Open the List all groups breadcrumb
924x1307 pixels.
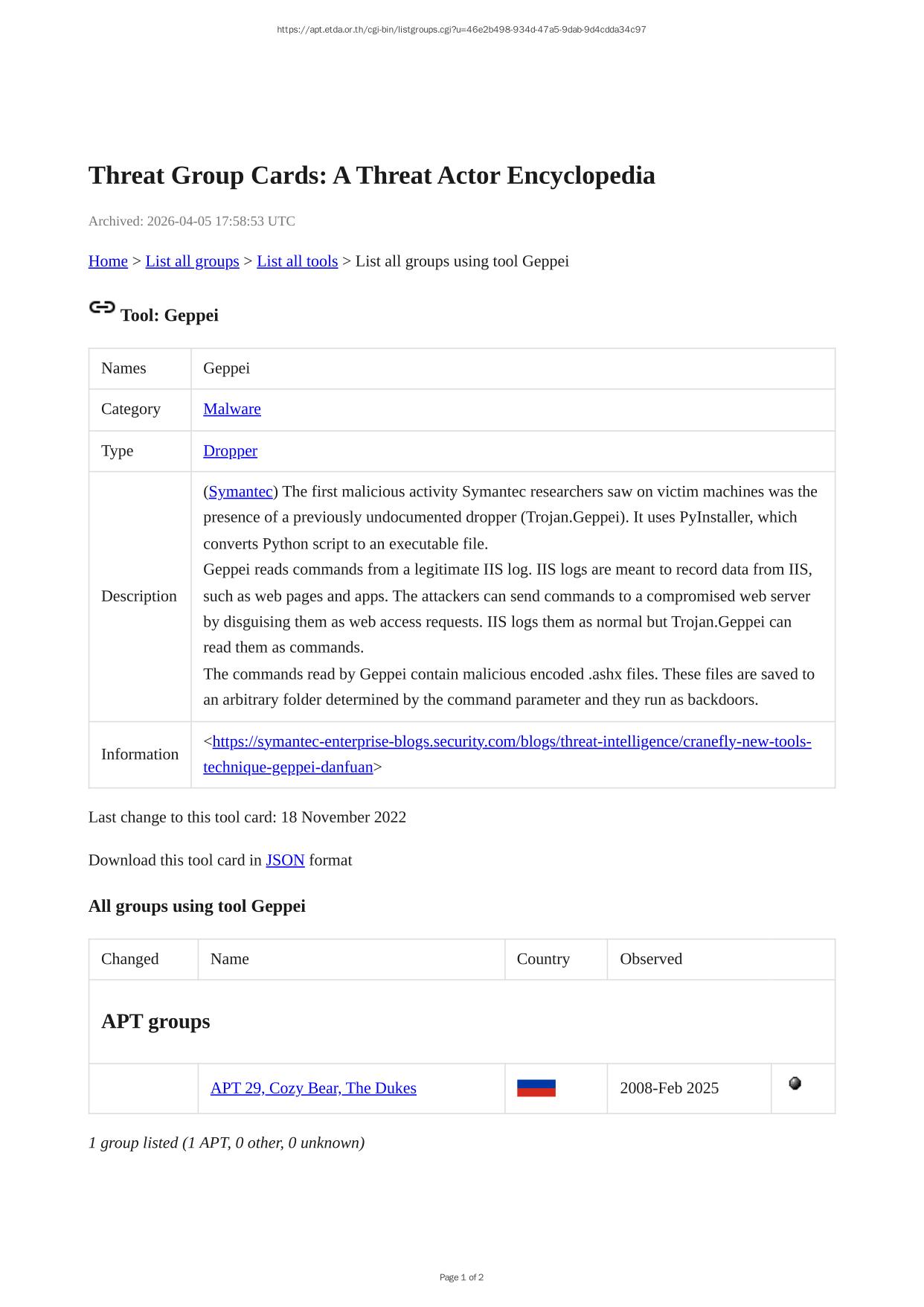(192, 261)
